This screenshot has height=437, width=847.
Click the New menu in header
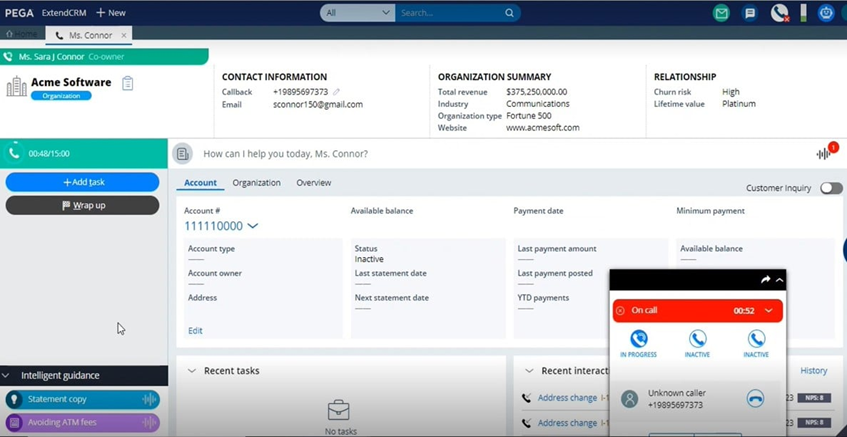pos(111,13)
